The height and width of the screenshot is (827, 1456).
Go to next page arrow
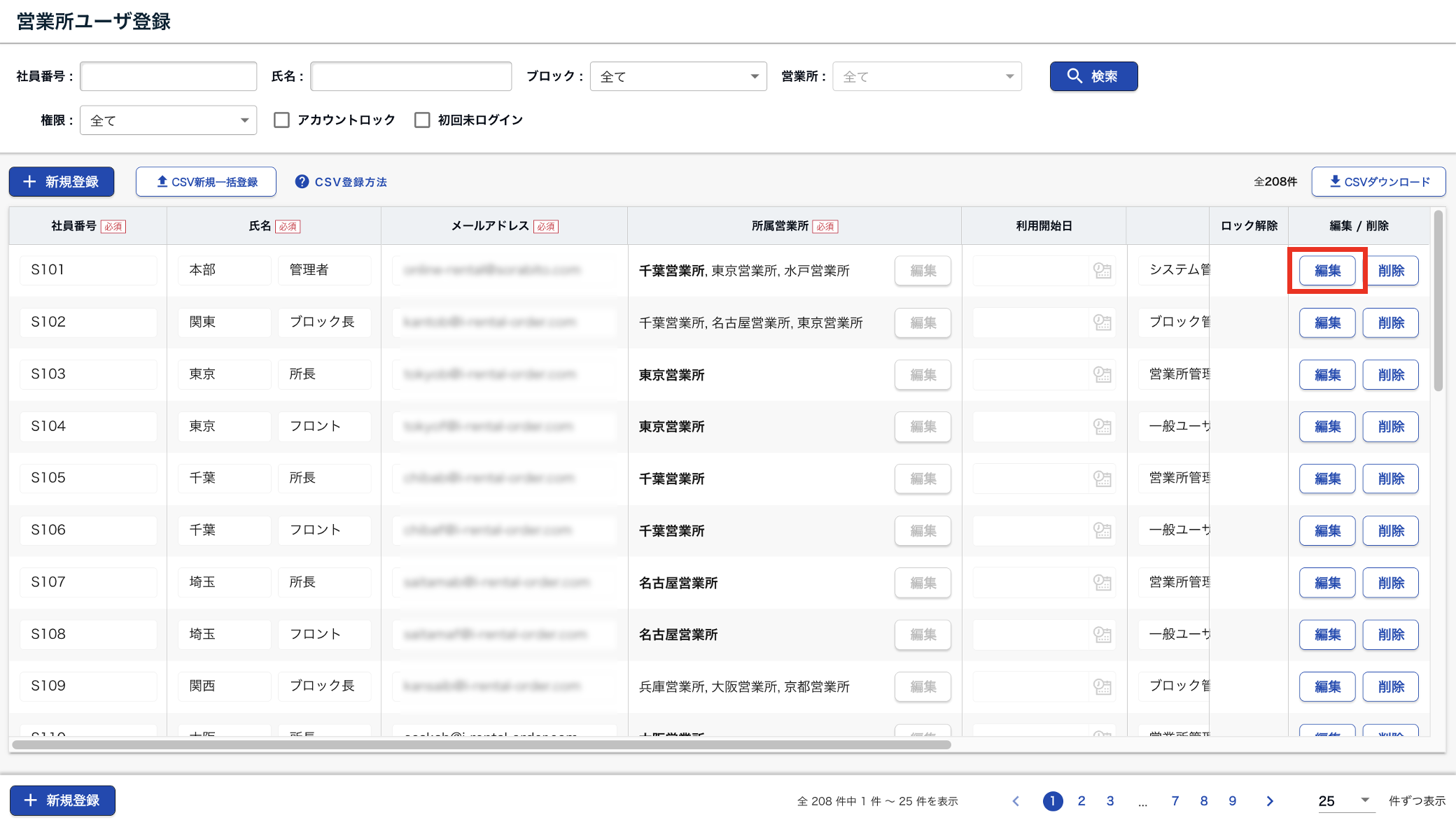[x=1270, y=801]
